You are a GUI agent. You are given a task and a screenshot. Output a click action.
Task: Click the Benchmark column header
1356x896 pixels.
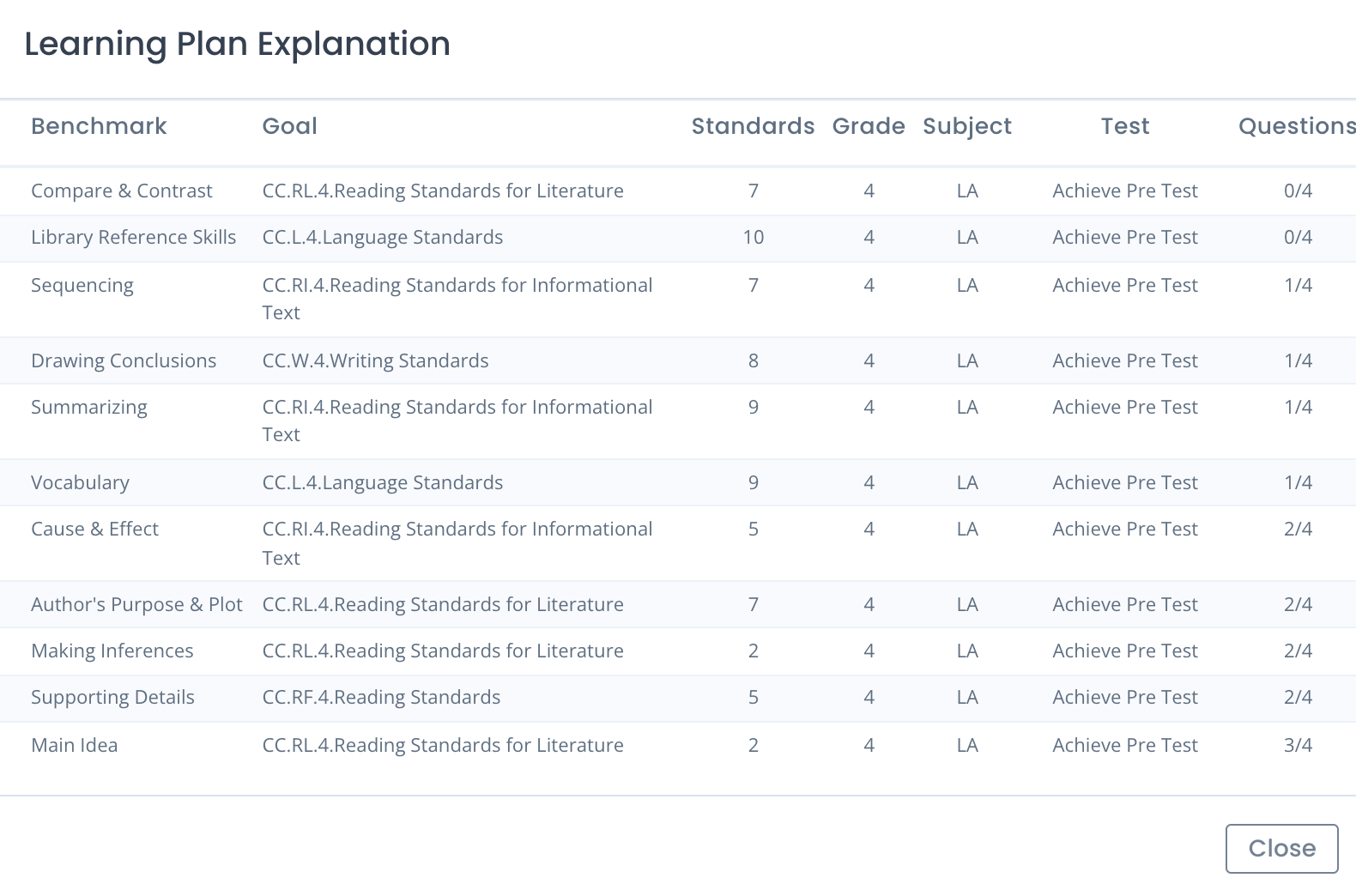99,126
